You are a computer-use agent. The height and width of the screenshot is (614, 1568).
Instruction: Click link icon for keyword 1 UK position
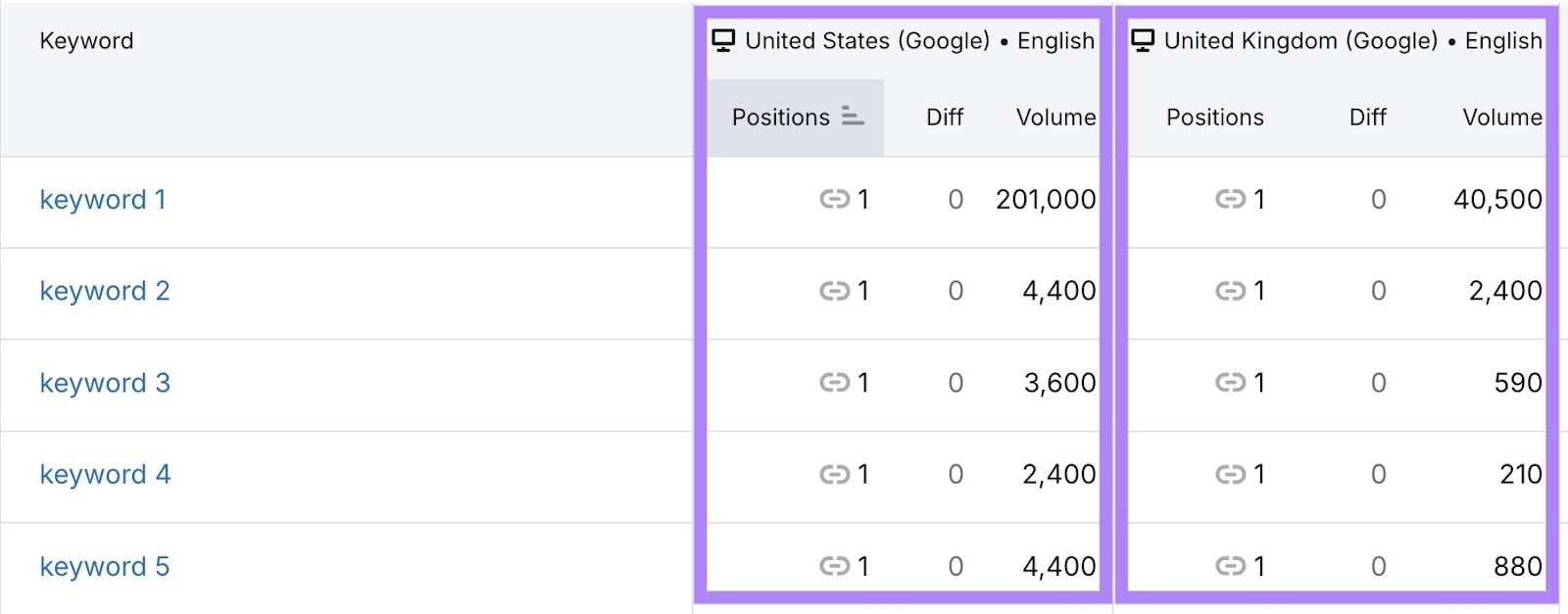(1230, 200)
